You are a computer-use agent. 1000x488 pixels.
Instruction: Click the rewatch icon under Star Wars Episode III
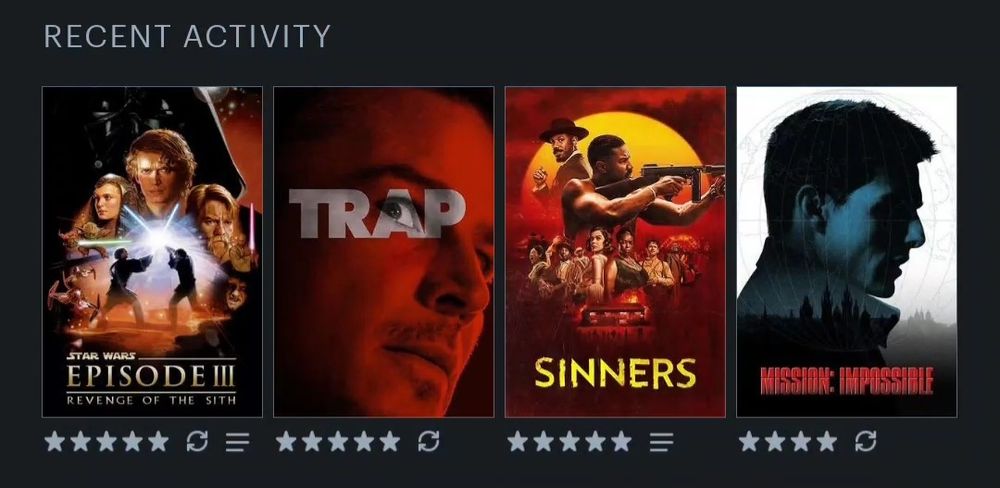[x=197, y=441]
